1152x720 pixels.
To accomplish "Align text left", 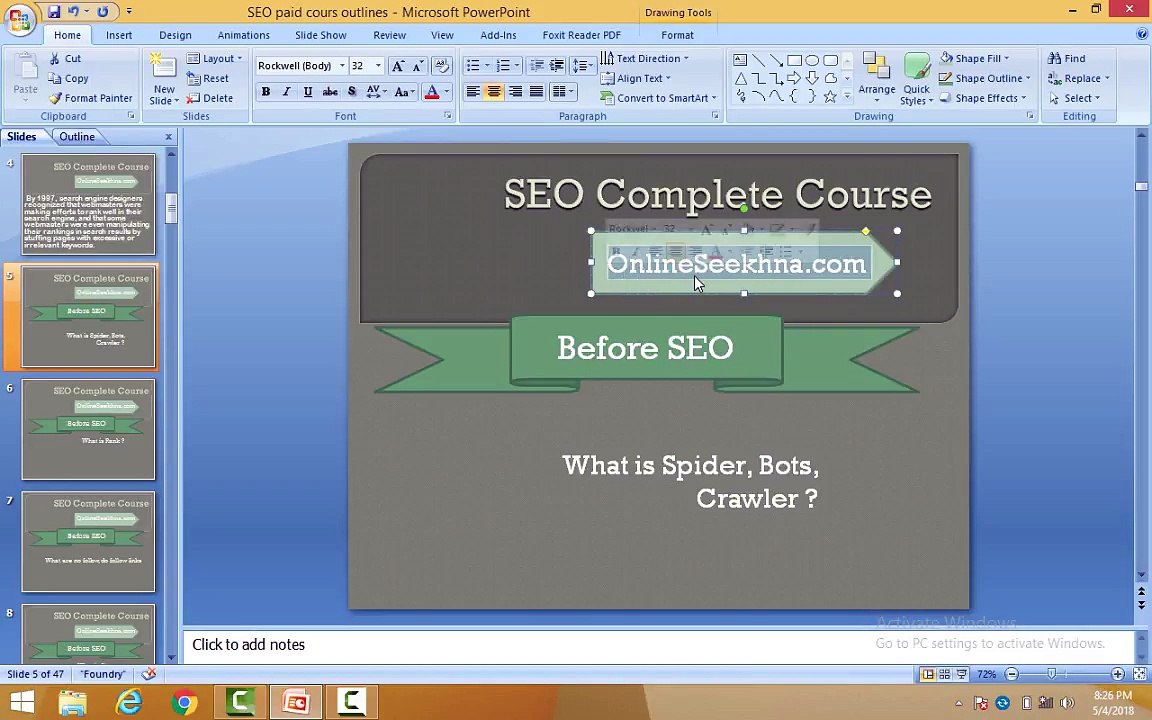I will pos(473,91).
